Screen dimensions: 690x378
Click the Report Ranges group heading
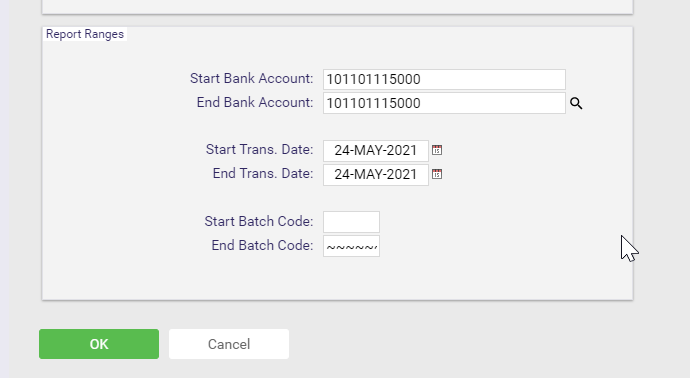85,34
